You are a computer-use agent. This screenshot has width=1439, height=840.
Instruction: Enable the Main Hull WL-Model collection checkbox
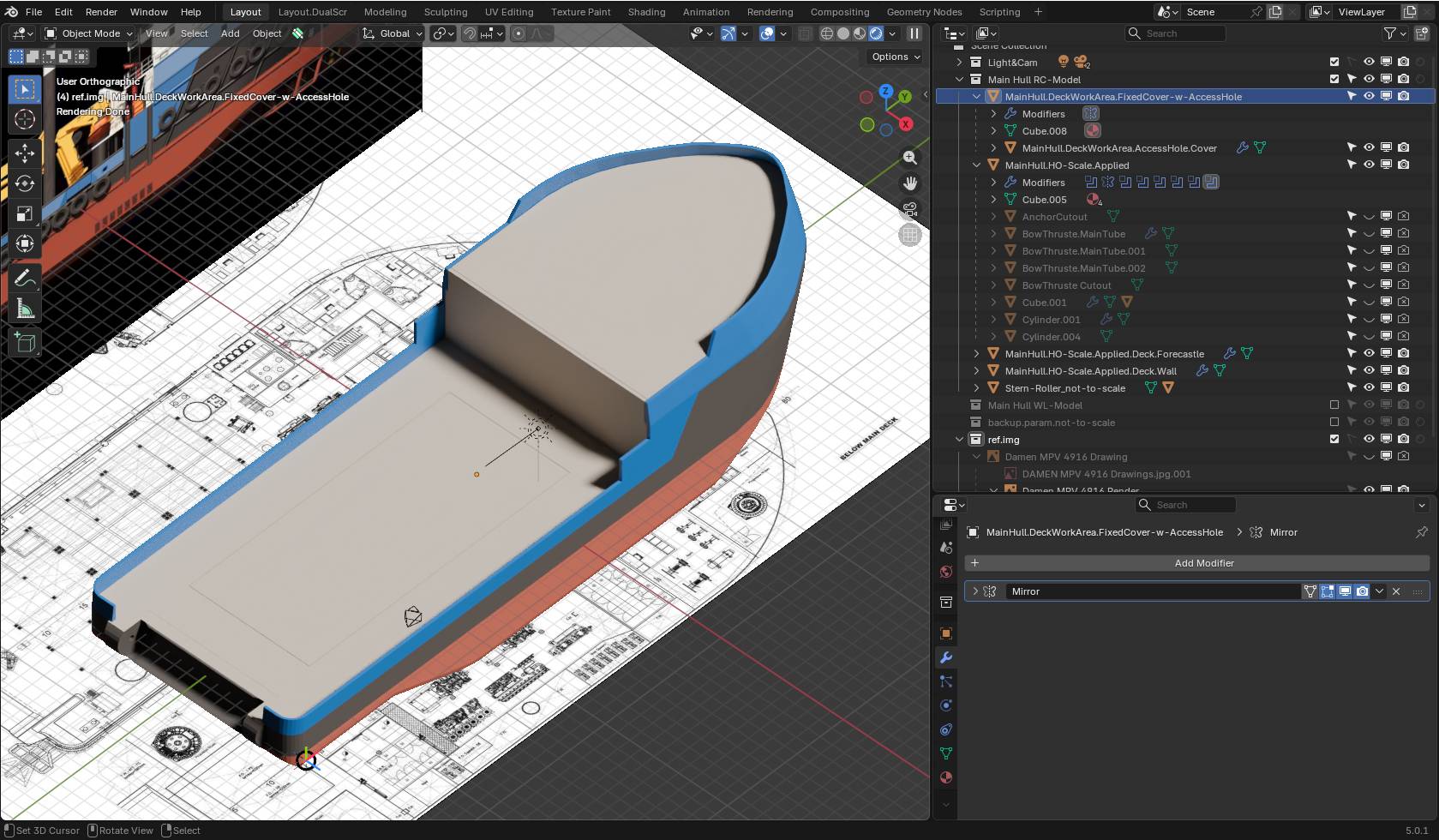coord(1334,405)
